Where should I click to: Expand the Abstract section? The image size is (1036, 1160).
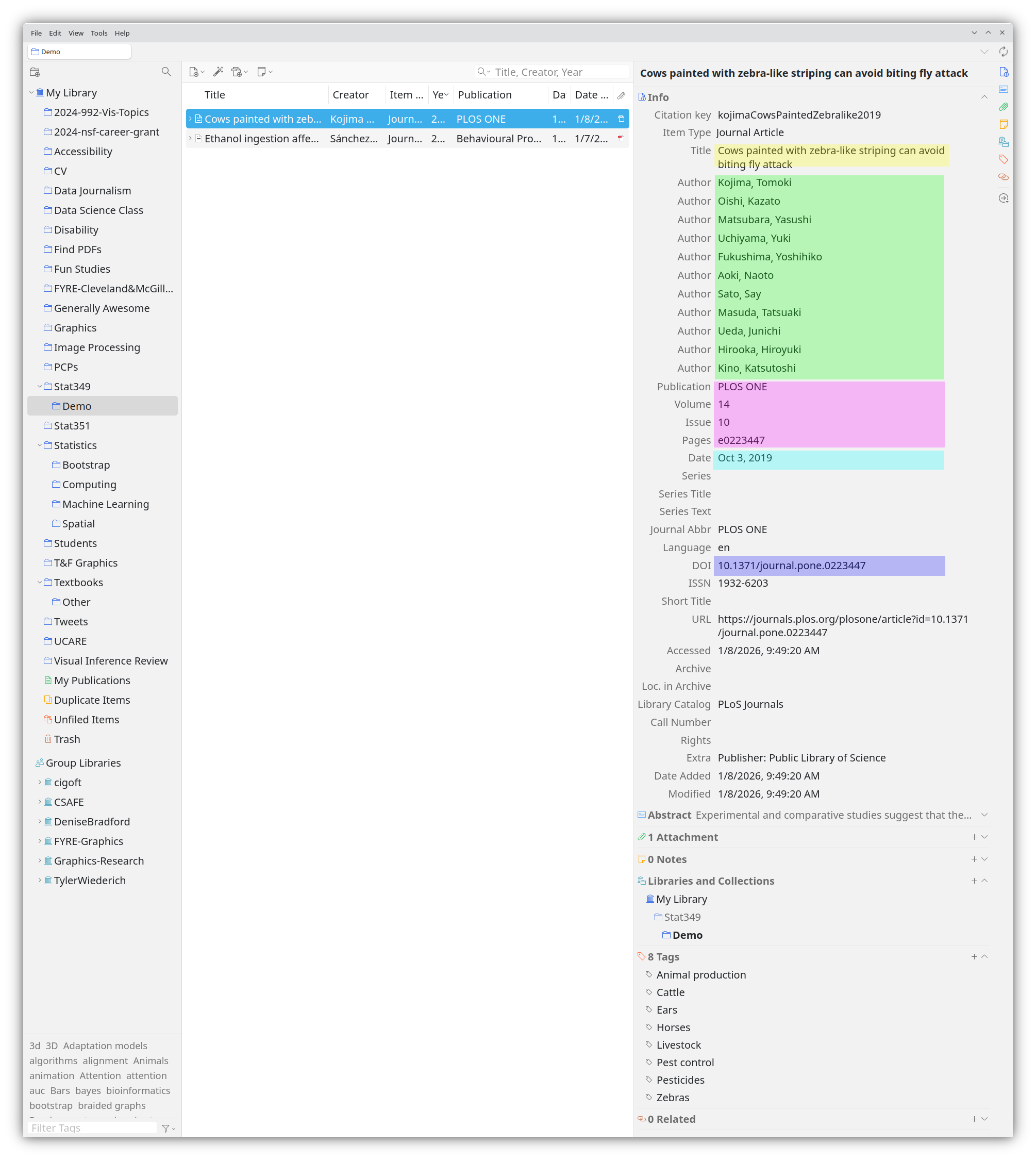click(984, 815)
